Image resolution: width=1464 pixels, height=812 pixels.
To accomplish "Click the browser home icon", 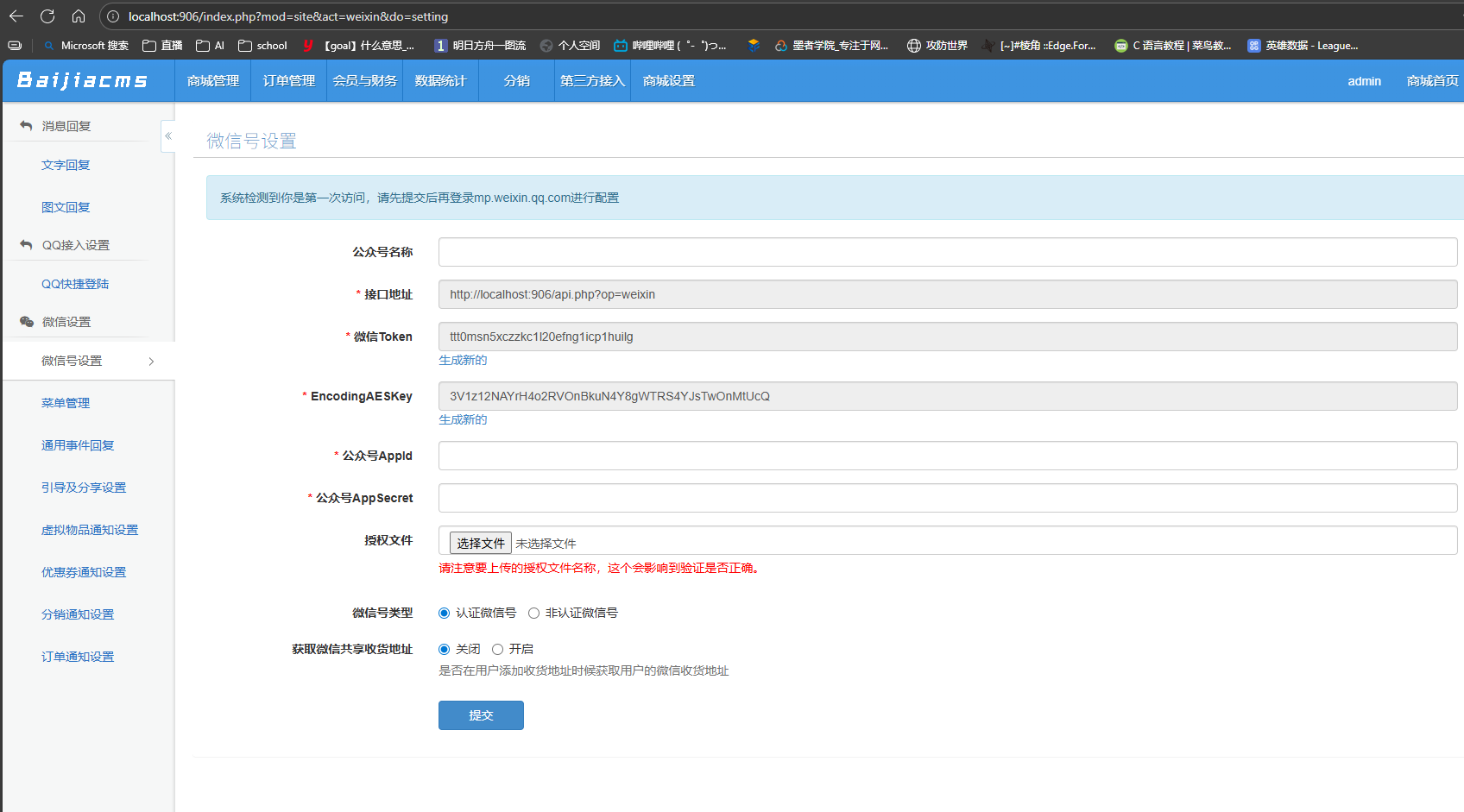I will click(79, 16).
